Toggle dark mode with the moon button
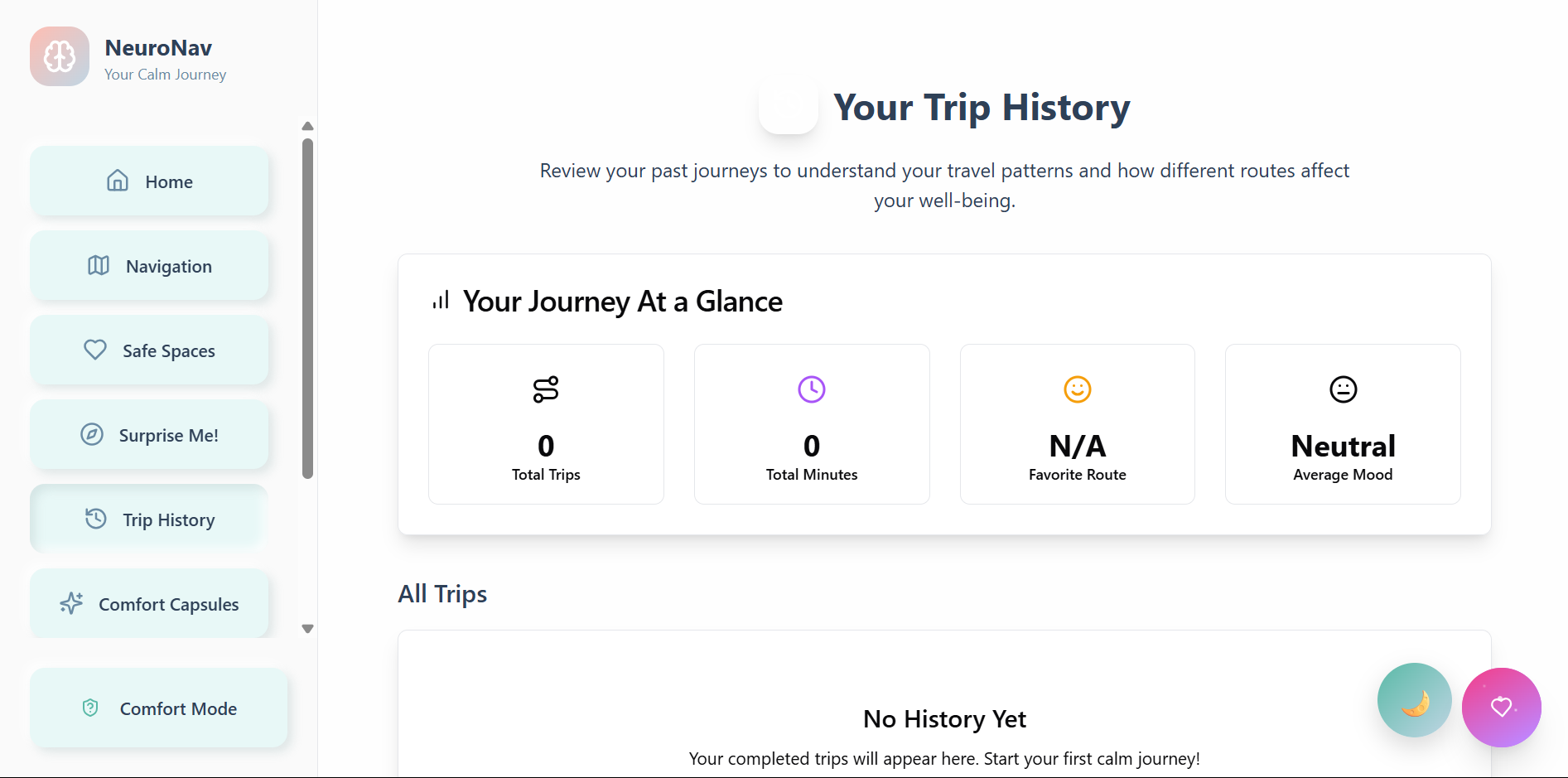This screenshot has width=1568, height=778. coord(1414,700)
